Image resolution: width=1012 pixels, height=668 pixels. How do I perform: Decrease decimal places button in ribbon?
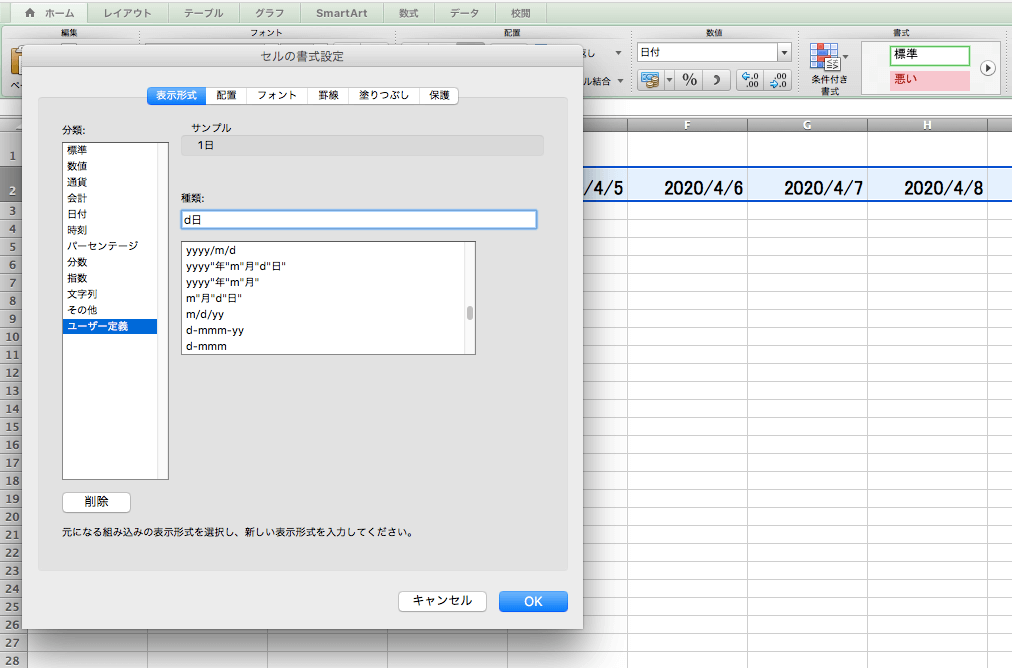click(778, 80)
